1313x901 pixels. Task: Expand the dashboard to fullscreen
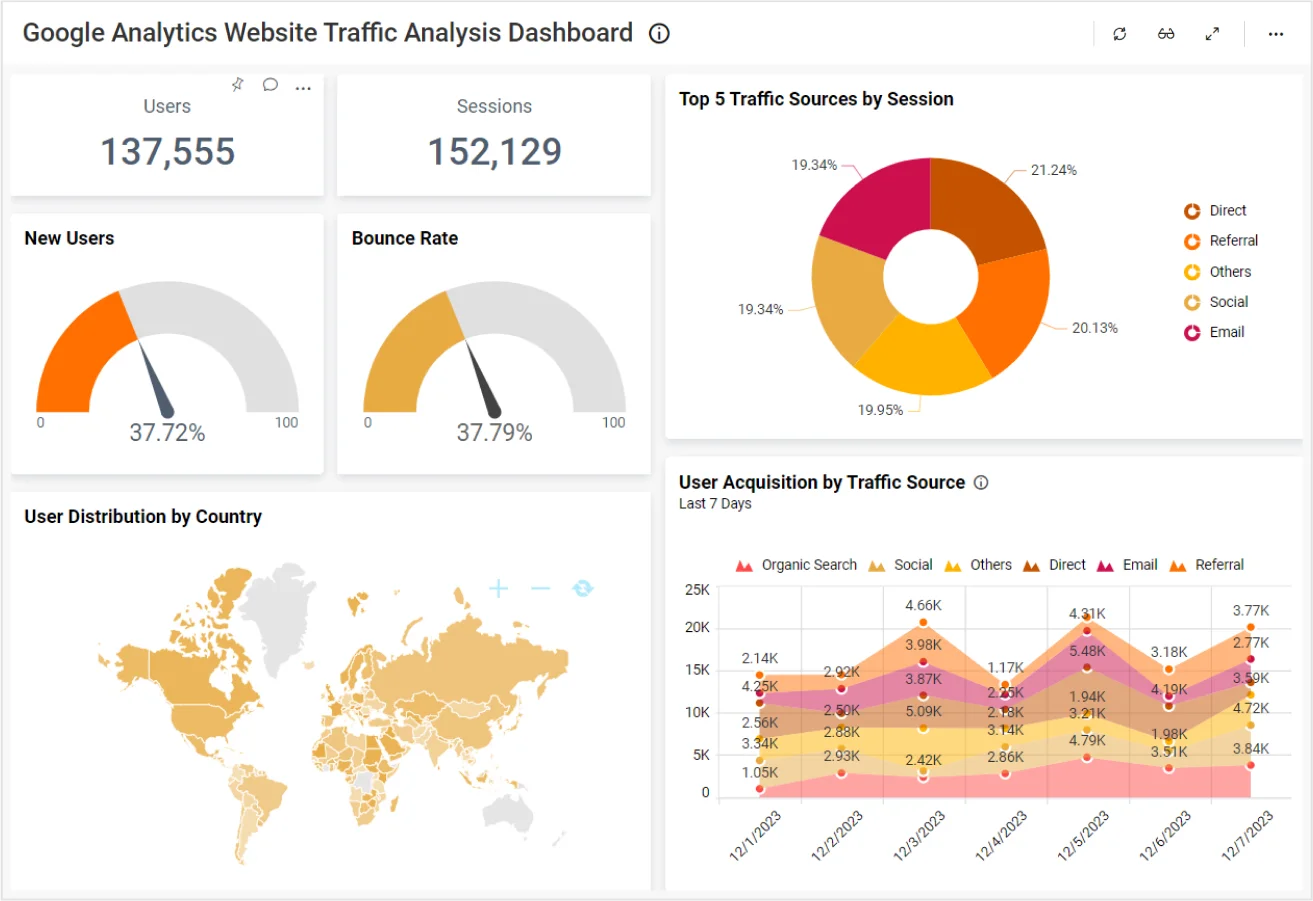(1212, 33)
